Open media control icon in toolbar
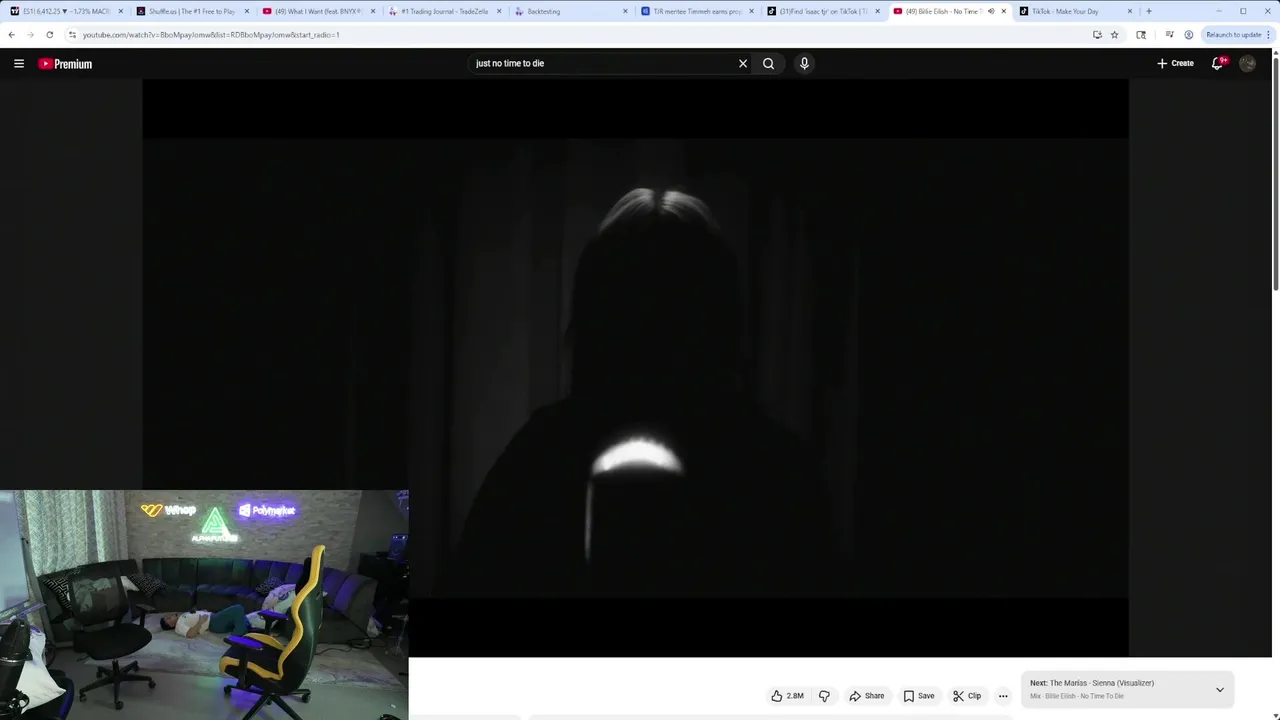1280x720 pixels. point(1169,34)
